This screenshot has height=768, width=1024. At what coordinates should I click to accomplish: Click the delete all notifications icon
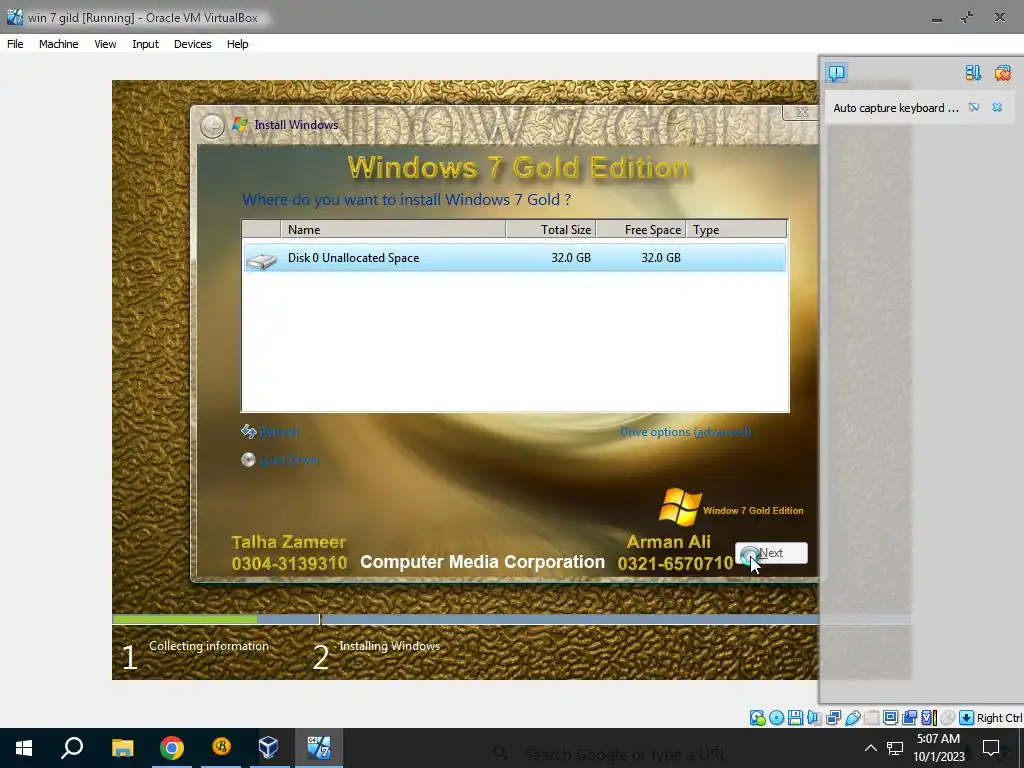tap(1002, 72)
